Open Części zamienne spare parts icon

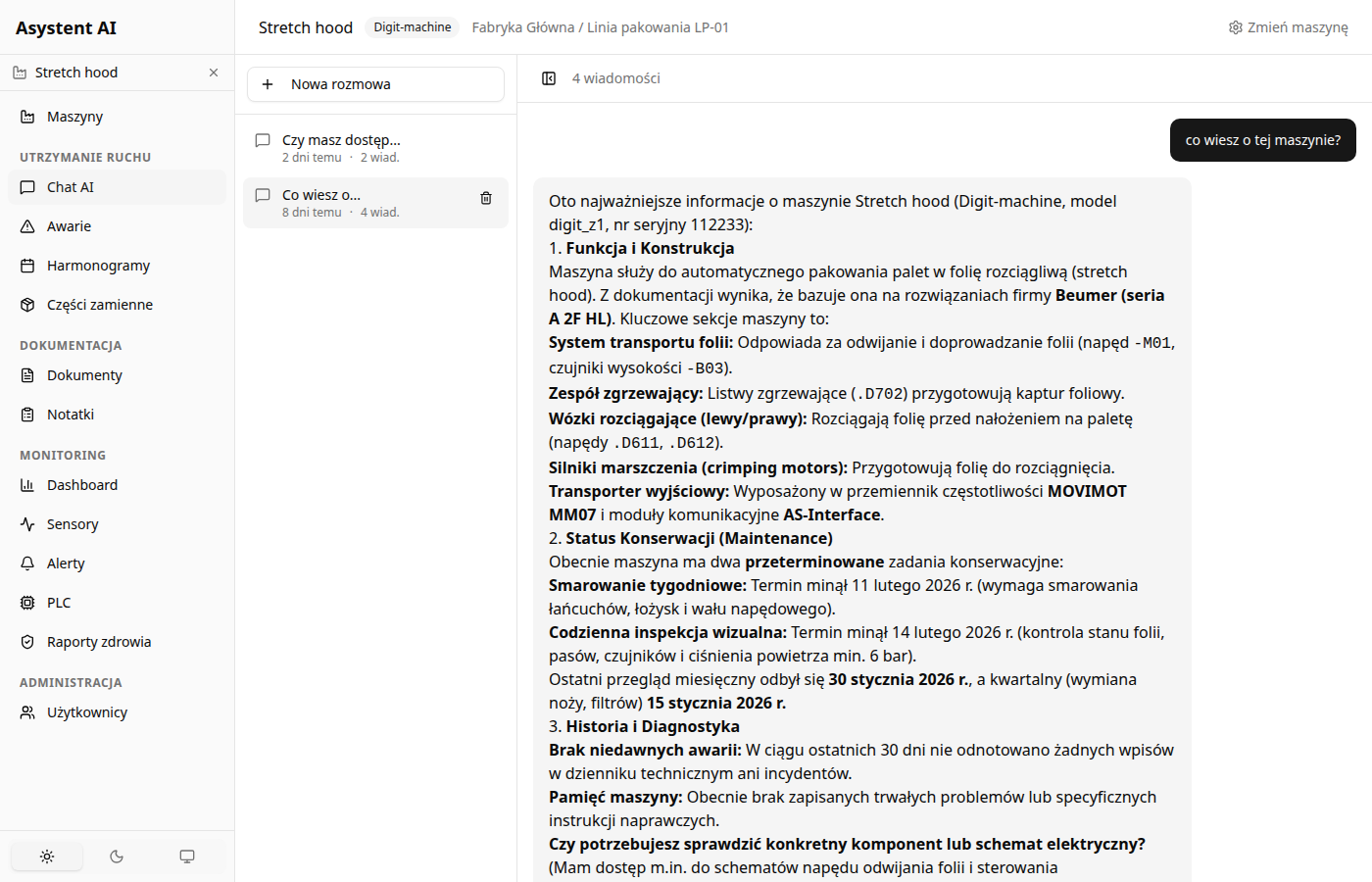pyautogui.click(x=27, y=305)
